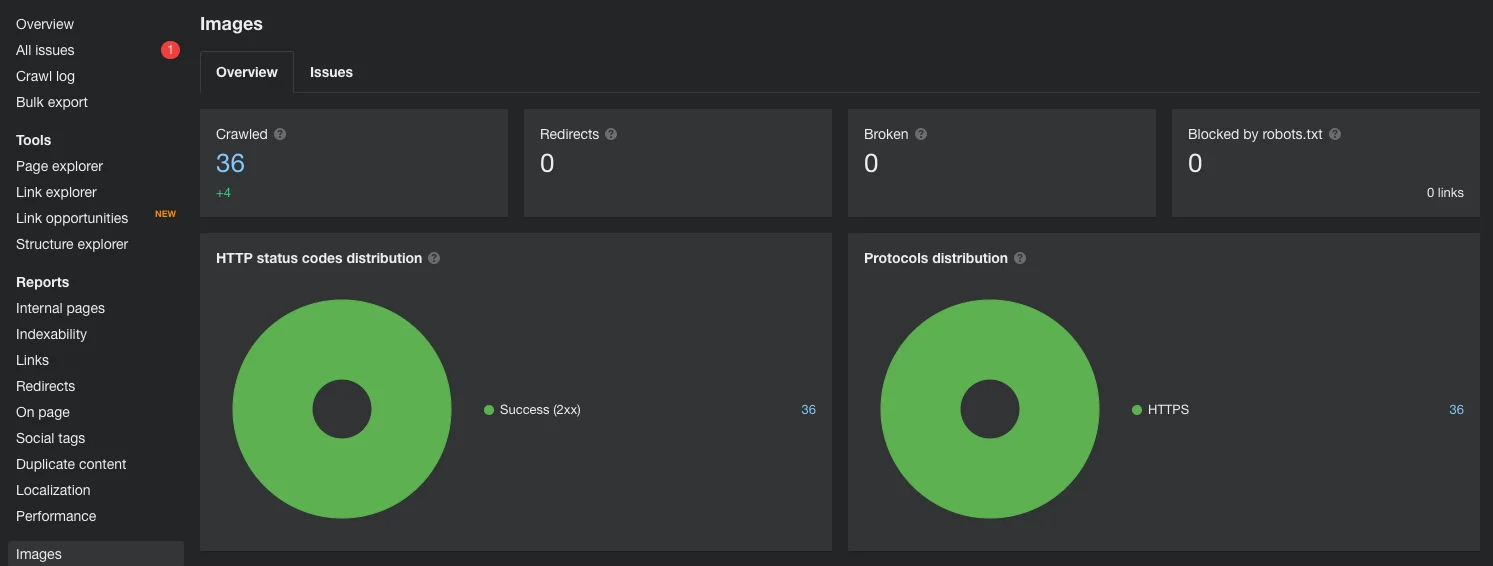The width and height of the screenshot is (1493, 566).
Task: Click the Tools section heading
Action: pyautogui.click(x=33, y=140)
